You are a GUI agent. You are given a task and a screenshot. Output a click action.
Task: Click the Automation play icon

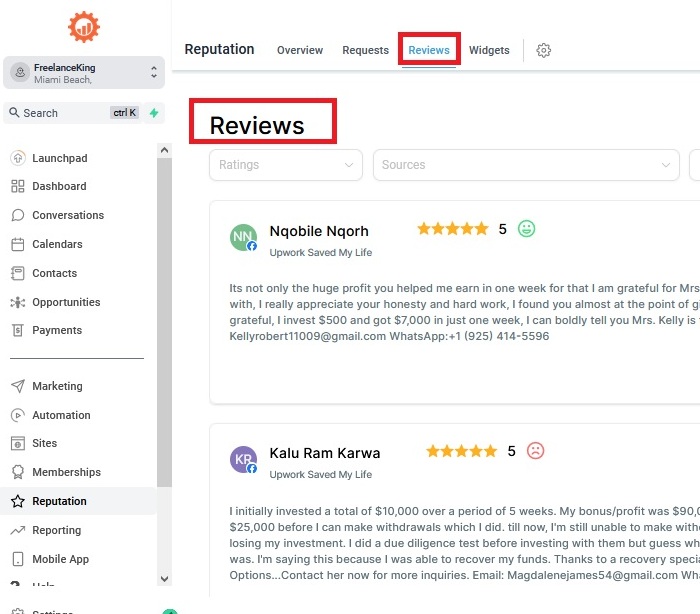(x=18, y=415)
